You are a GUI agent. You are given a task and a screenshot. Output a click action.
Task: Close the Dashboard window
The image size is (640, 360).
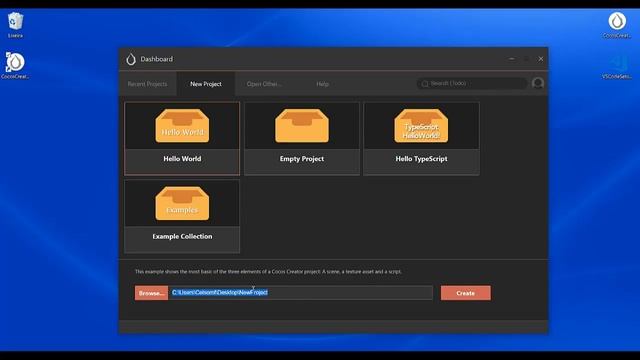pos(541,59)
